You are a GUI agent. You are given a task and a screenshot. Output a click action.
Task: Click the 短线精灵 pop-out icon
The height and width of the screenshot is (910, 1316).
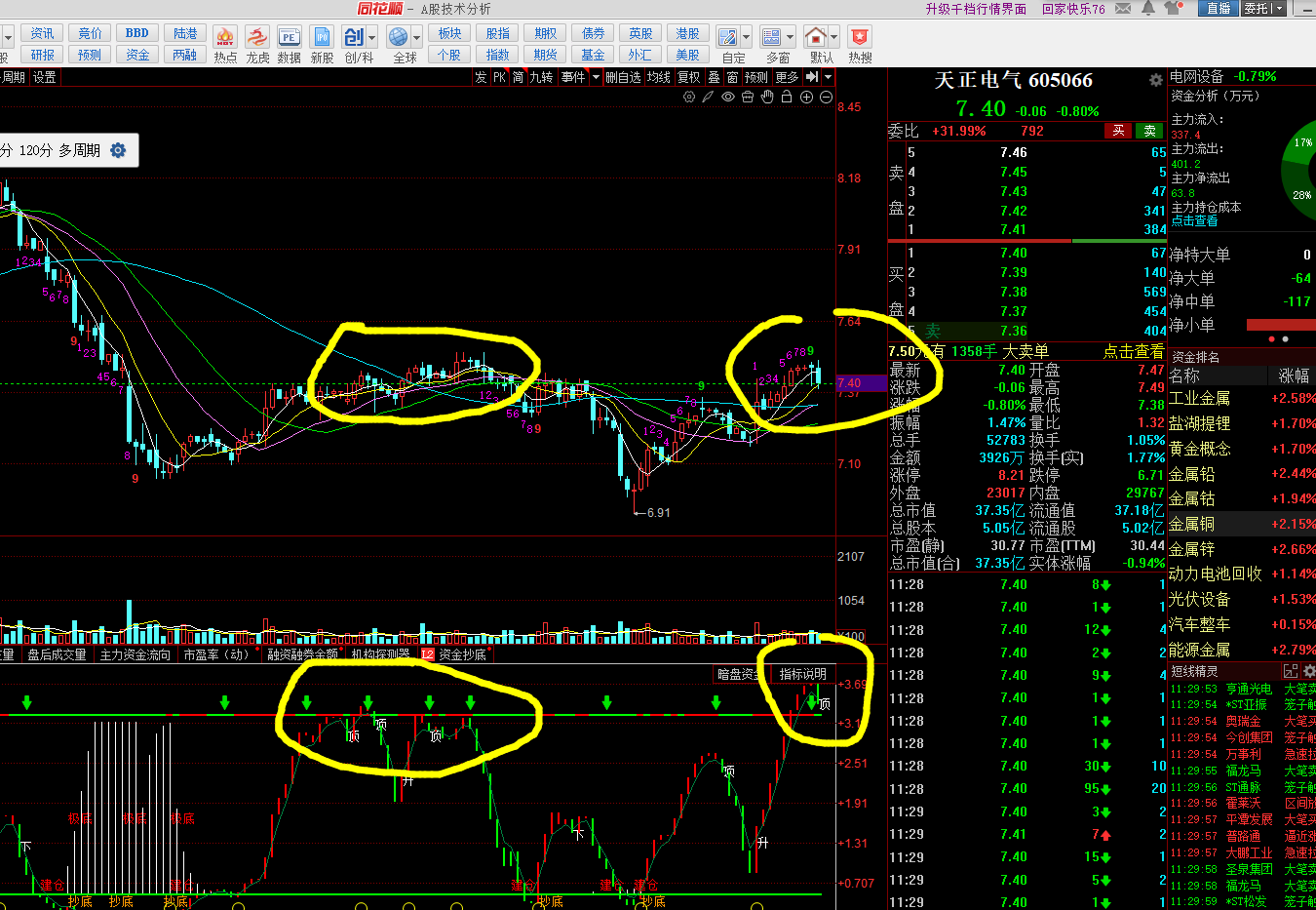tap(1291, 671)
